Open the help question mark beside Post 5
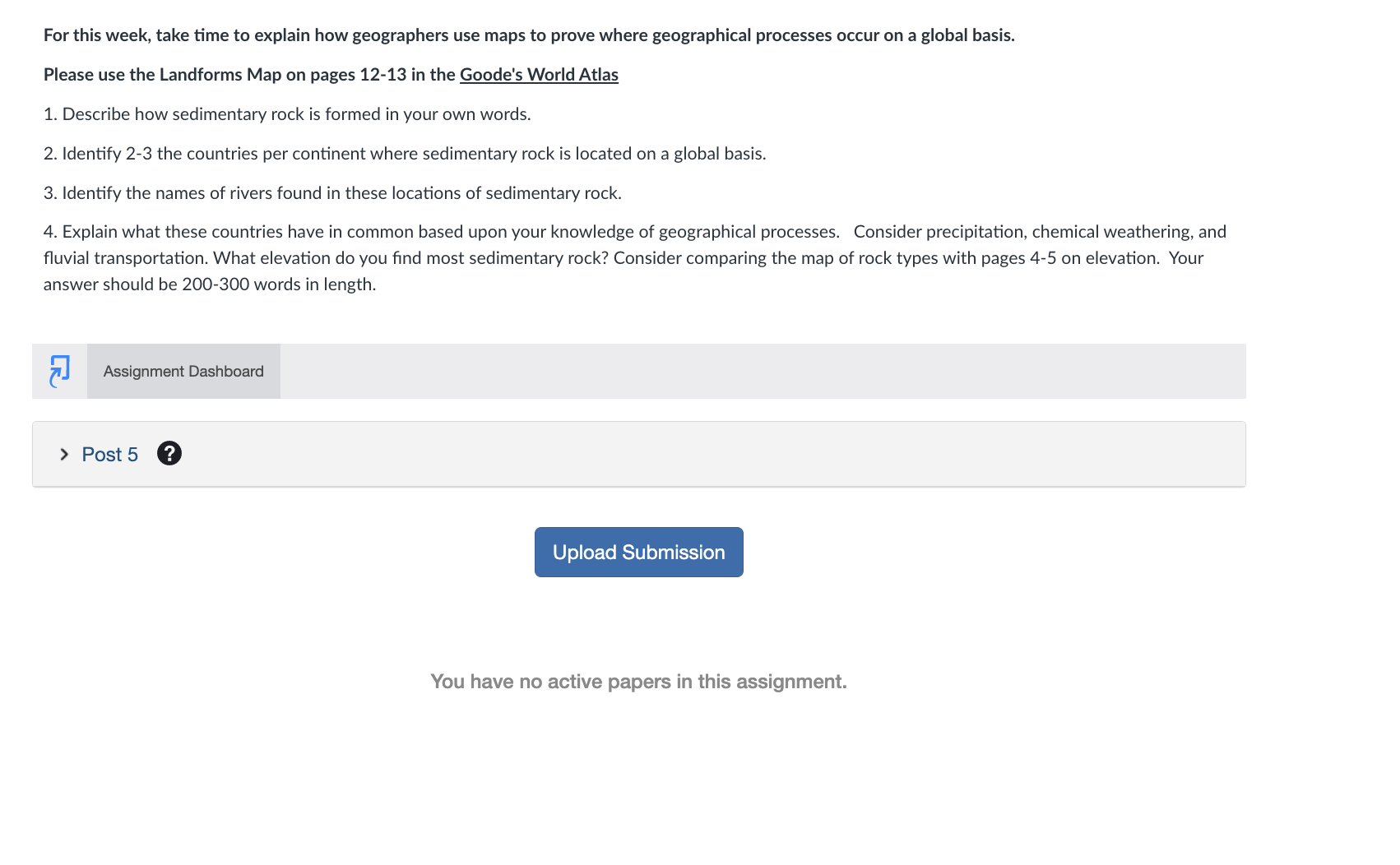 169,453
